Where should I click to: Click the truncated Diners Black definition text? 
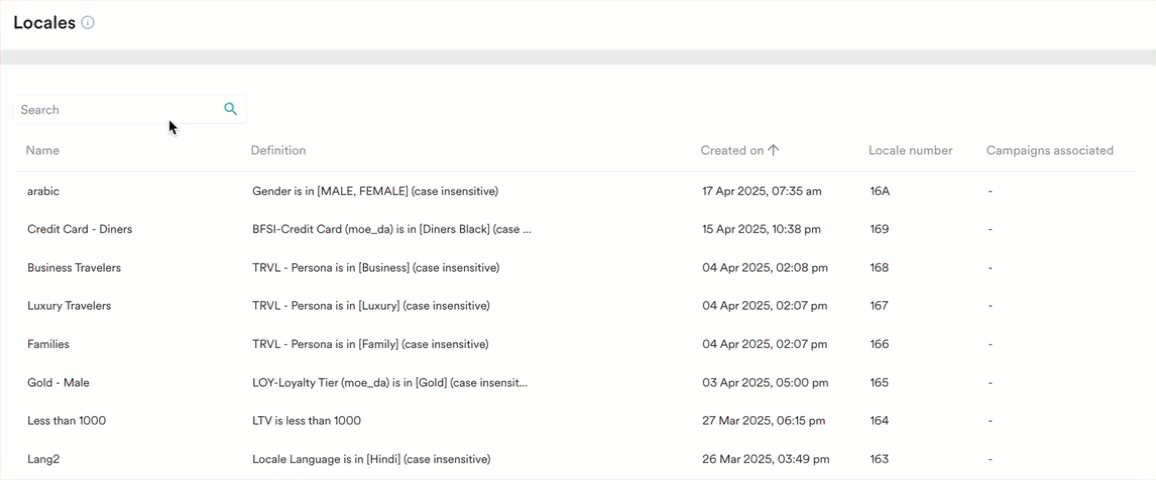coord(391,229)
